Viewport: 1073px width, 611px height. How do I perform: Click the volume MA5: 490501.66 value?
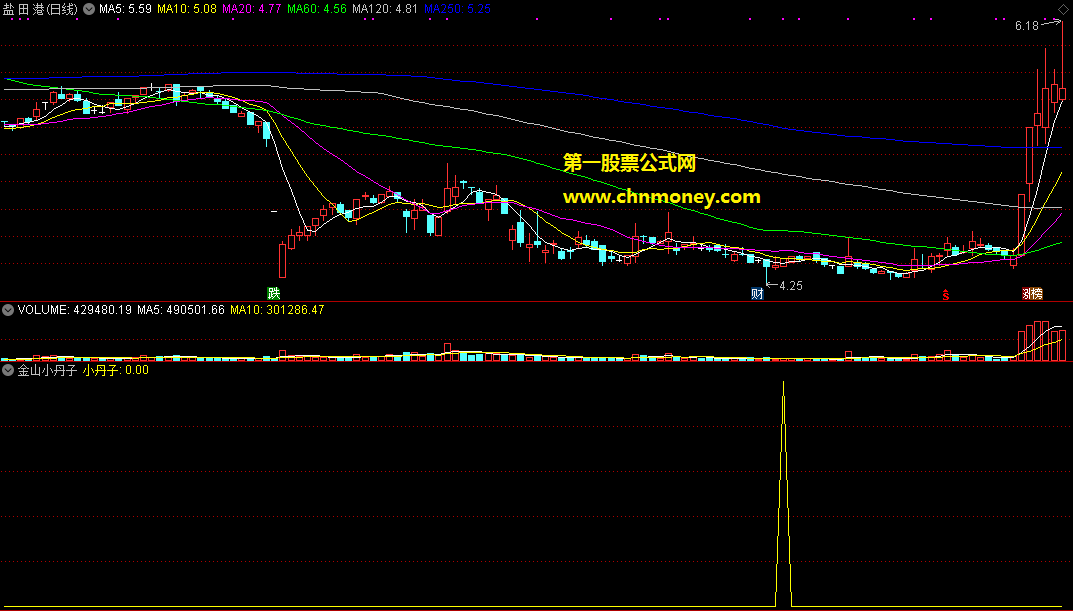coord(181,310)
